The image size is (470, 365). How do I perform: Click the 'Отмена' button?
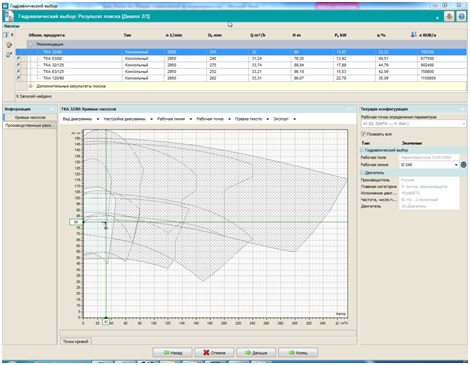point(214,353)
